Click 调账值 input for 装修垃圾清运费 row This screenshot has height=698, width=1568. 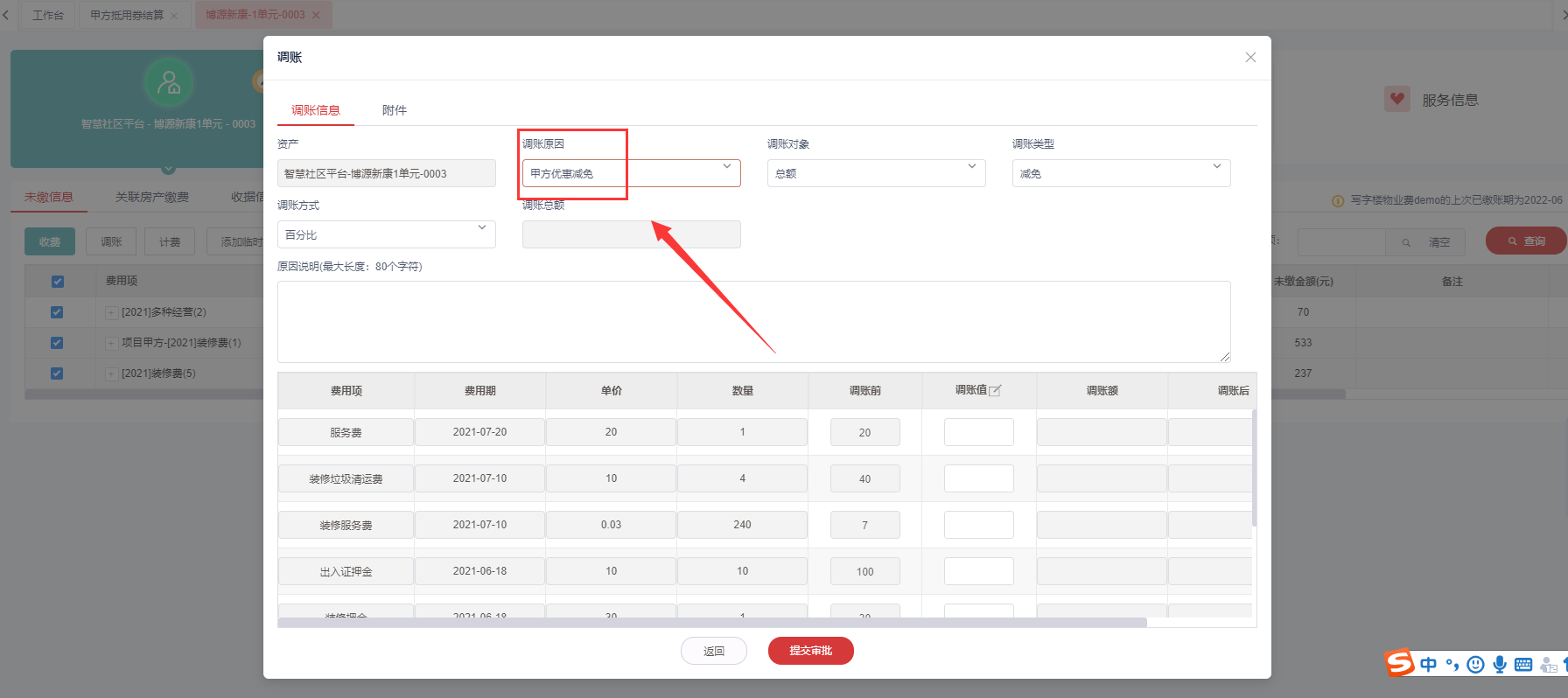point(979,478)
